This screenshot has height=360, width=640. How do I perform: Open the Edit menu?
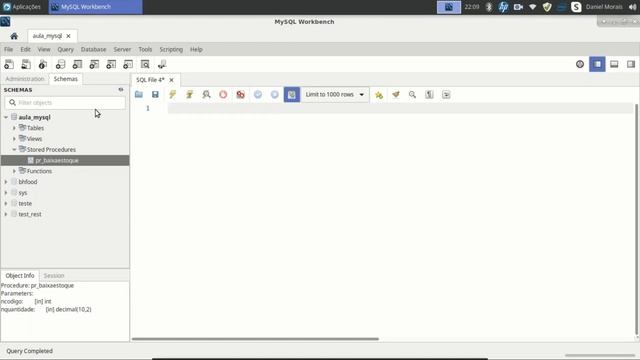(26, 49)
